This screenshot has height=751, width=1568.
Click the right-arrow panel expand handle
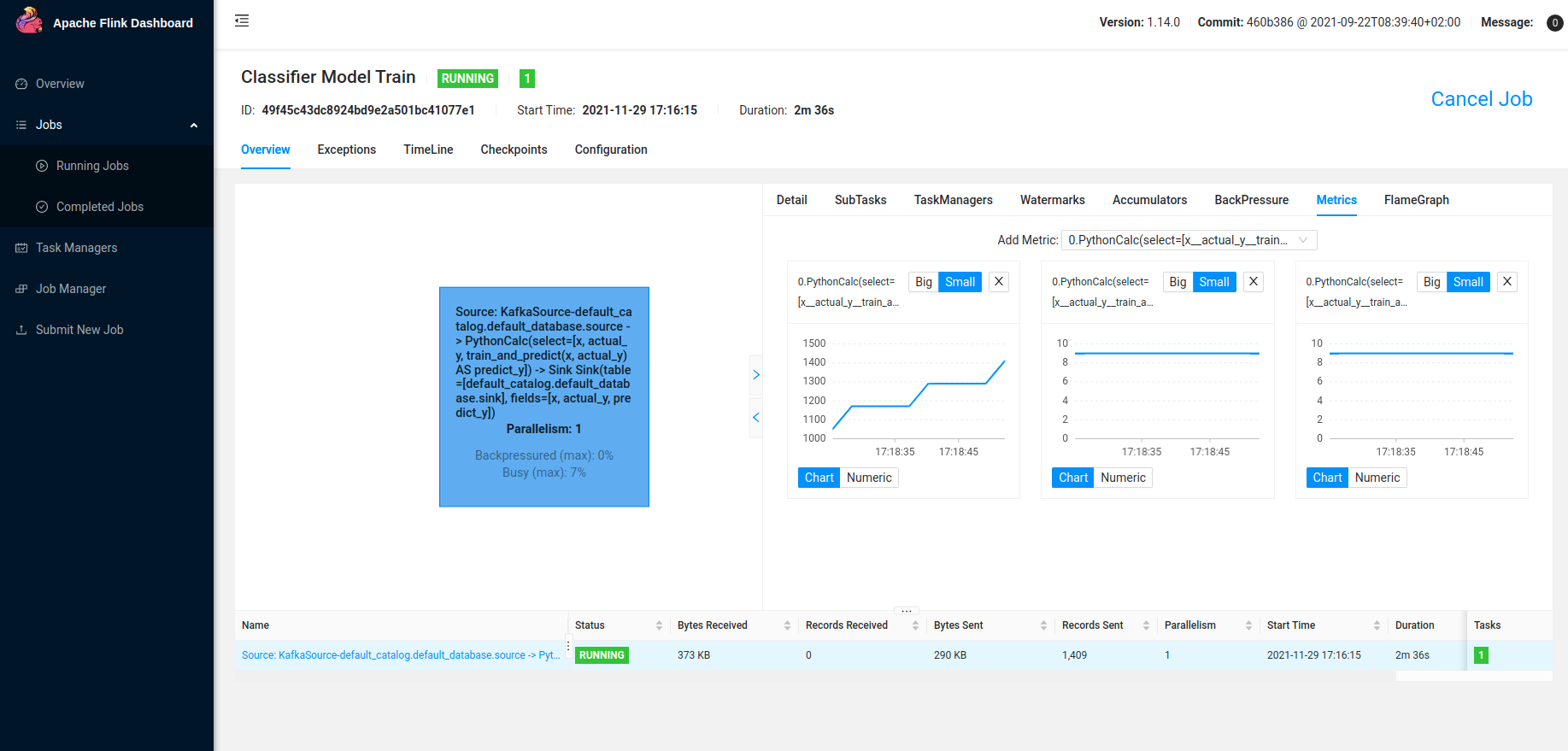[x=756, y=375]
